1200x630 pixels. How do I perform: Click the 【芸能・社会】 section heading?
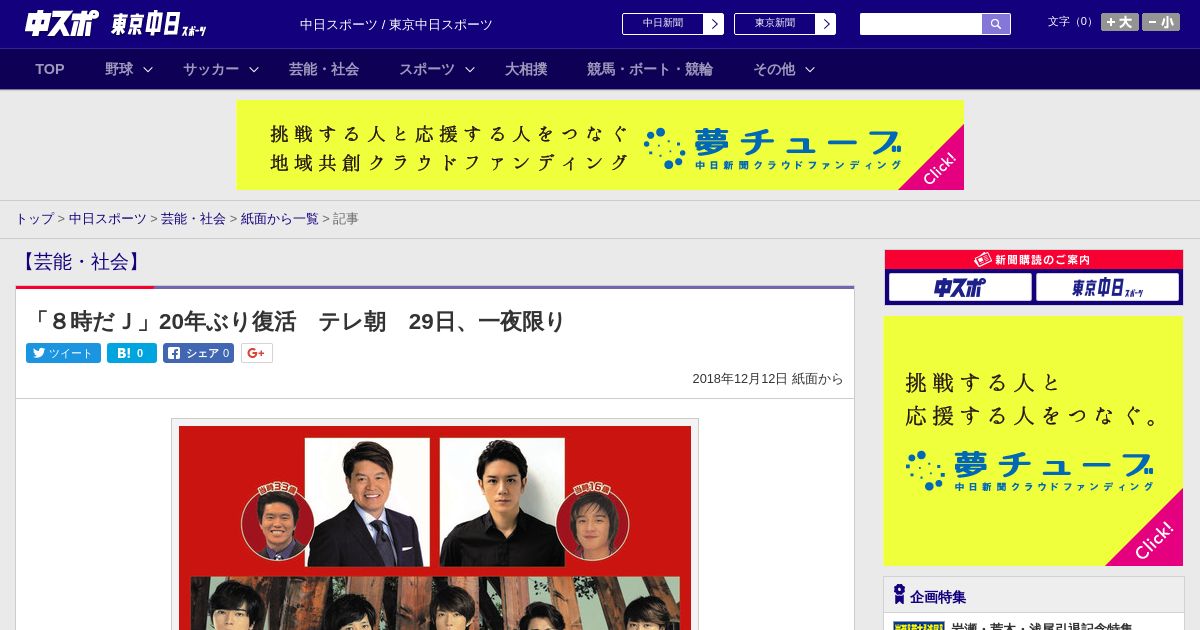click(x=81, y=262)
